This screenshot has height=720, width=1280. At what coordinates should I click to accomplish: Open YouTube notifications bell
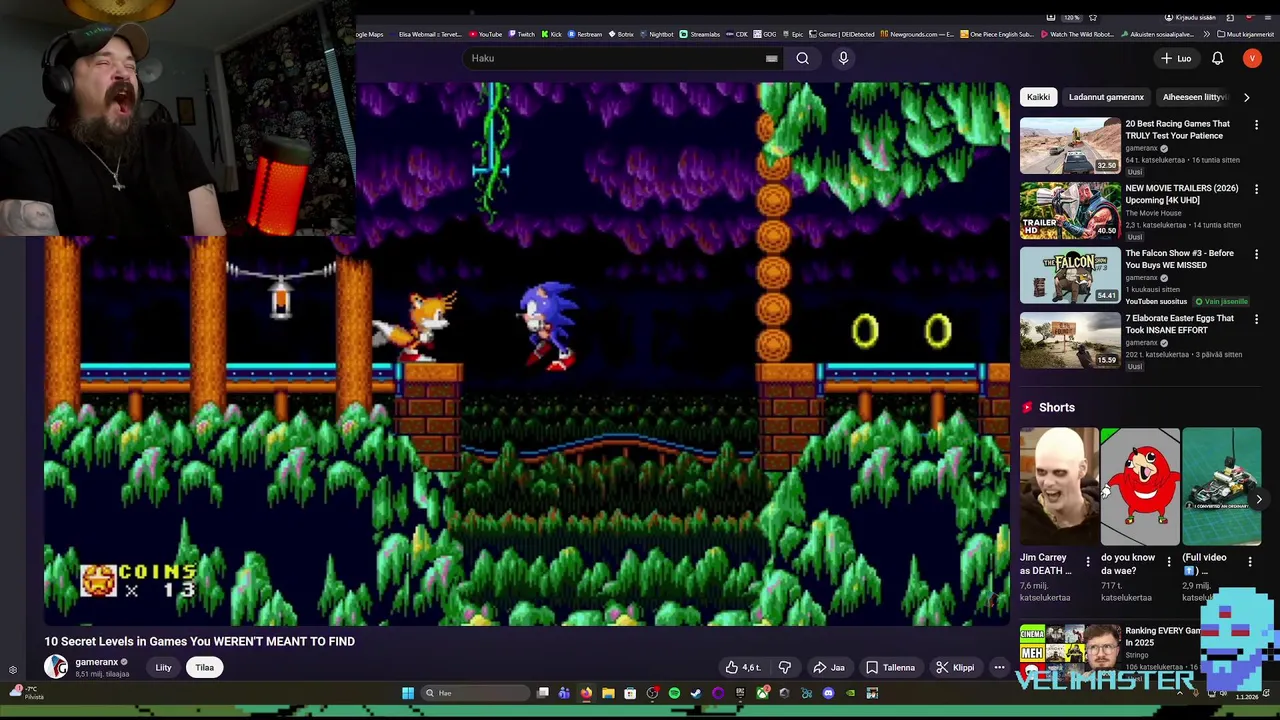pos(1217,58)
